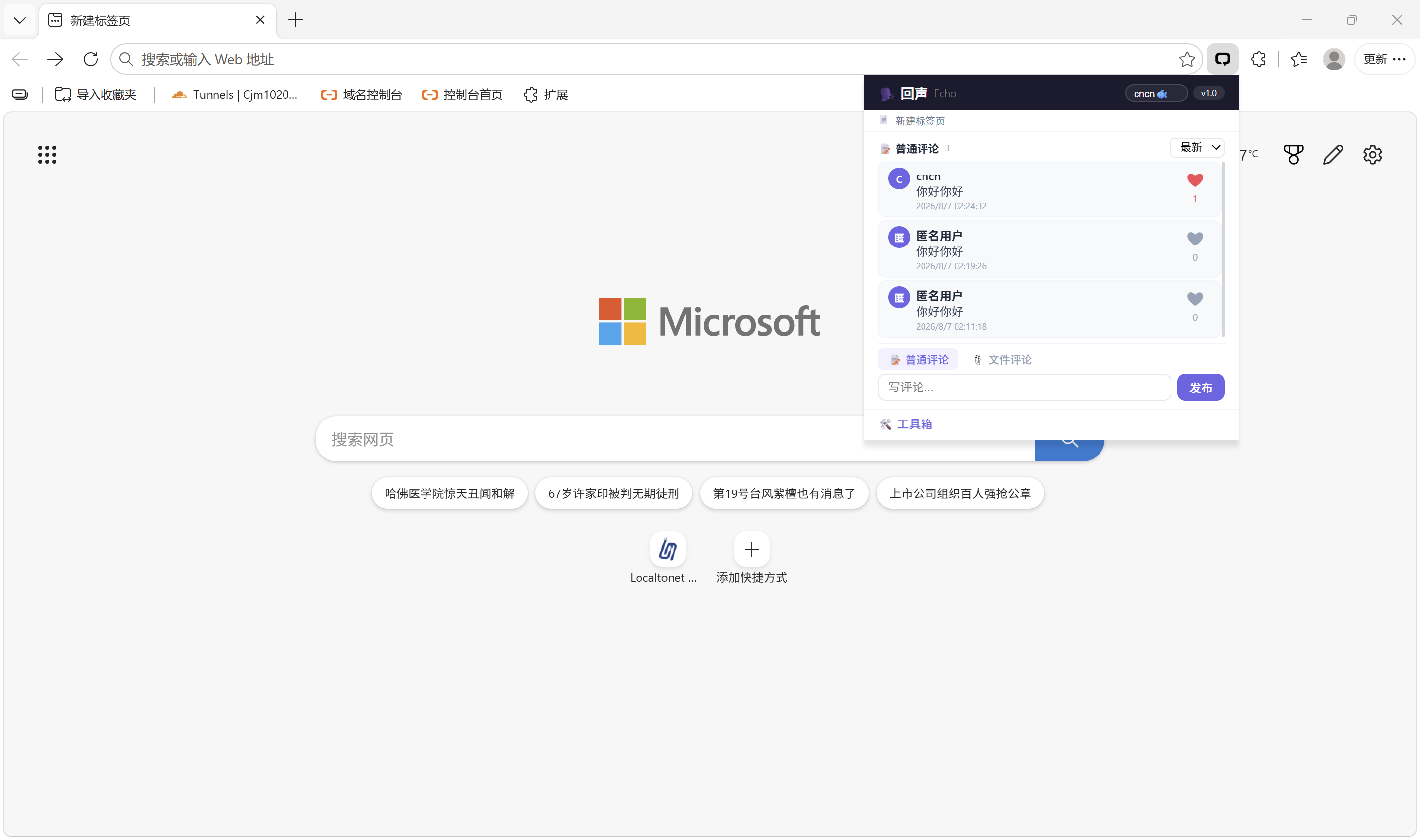Click the avatar of the 02:19:26 comment
This screenshot has height=840, width=1420.
tap(899, 237)
